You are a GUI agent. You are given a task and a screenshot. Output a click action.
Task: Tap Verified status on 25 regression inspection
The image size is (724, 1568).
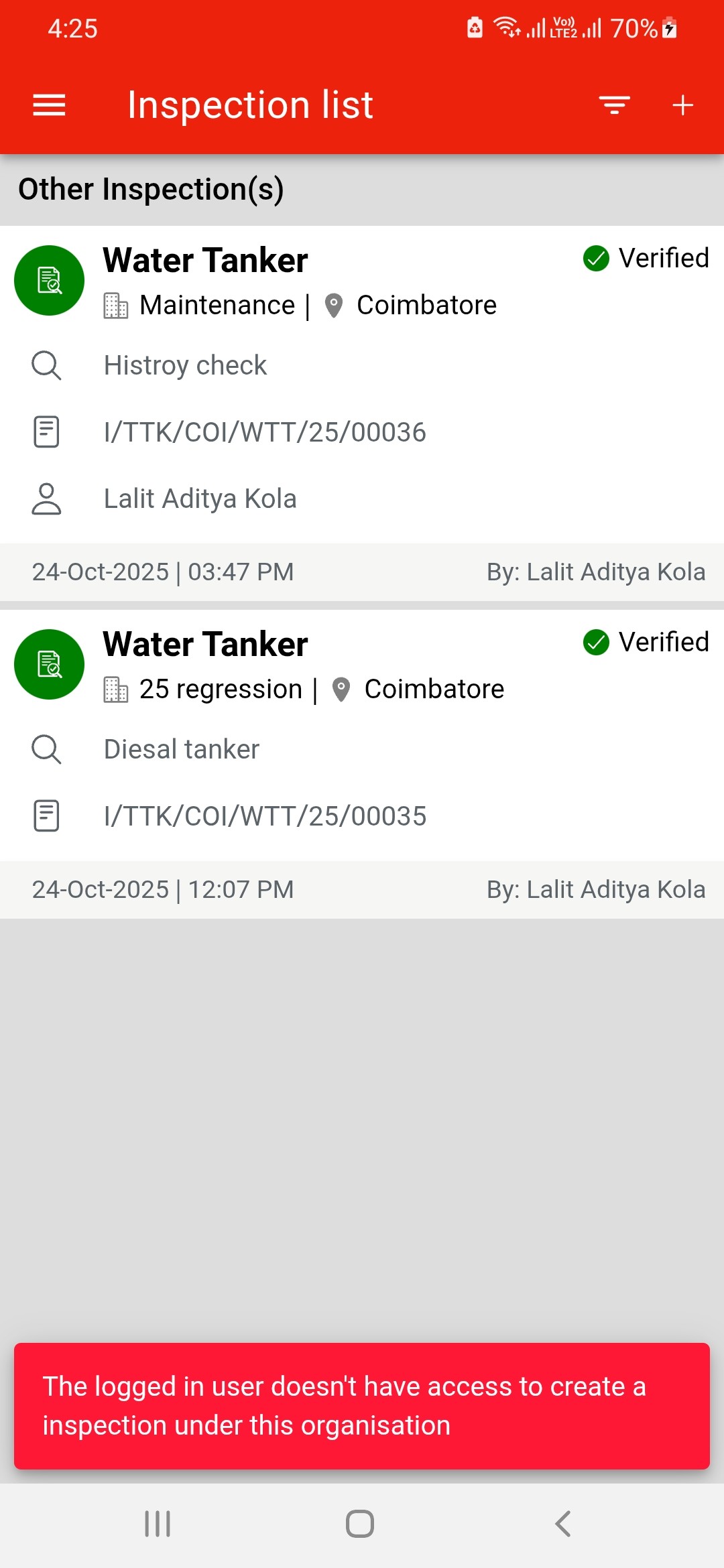[x=646, y=642]
